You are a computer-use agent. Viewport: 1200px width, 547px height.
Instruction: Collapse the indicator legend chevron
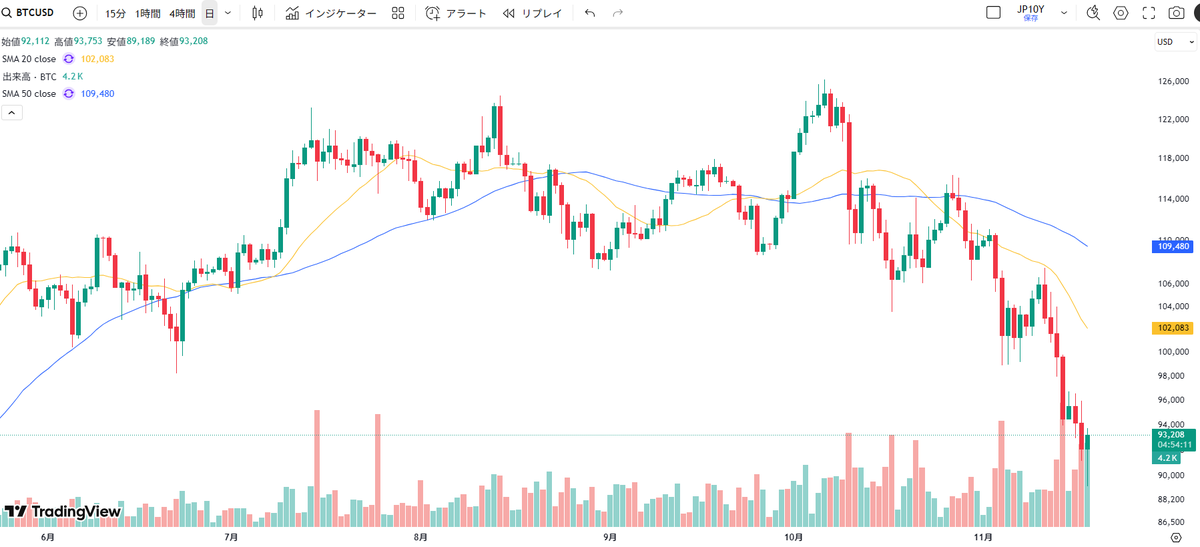pos(13,112)
